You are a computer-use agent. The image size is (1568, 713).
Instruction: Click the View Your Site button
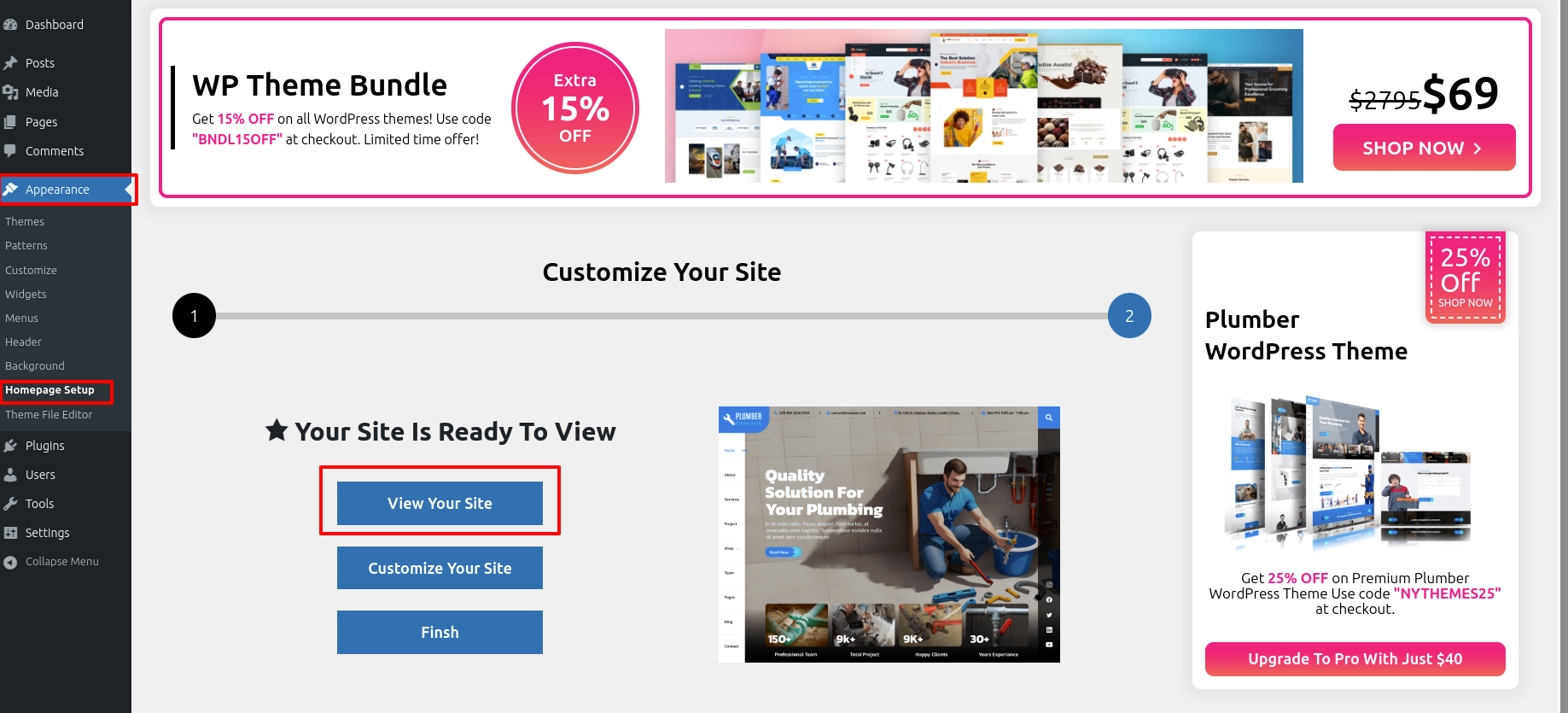coord(440,503)
